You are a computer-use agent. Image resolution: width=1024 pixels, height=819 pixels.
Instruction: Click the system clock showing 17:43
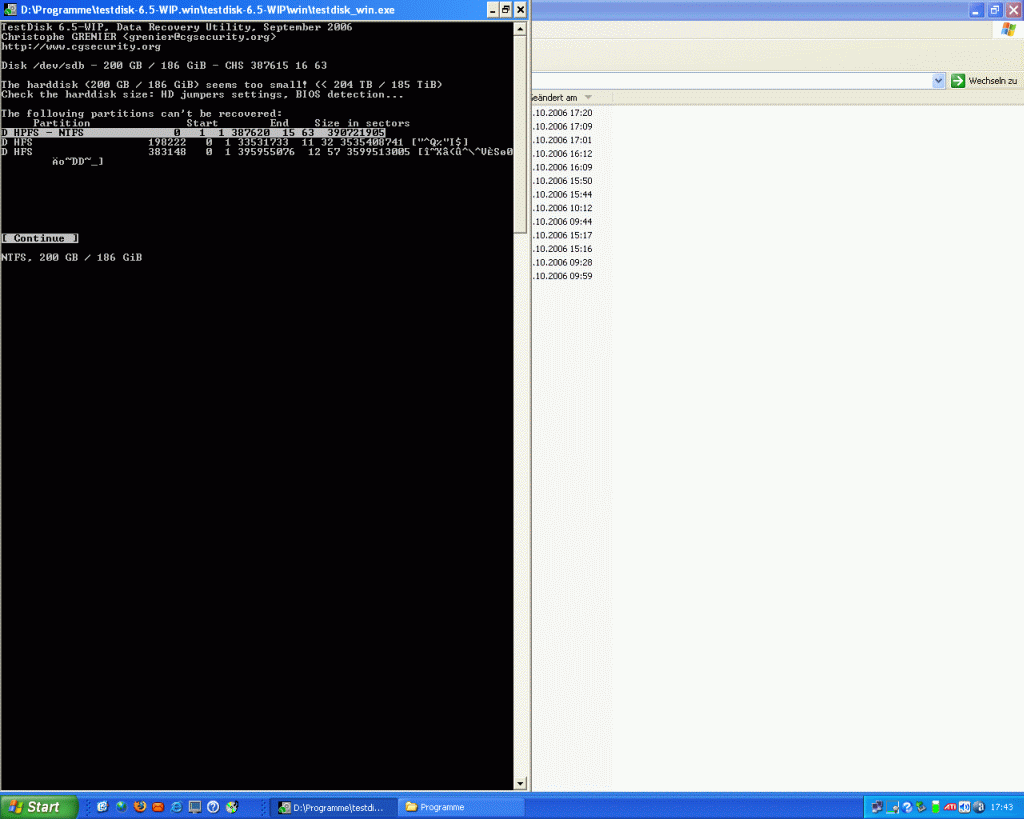coord(1002,807)
